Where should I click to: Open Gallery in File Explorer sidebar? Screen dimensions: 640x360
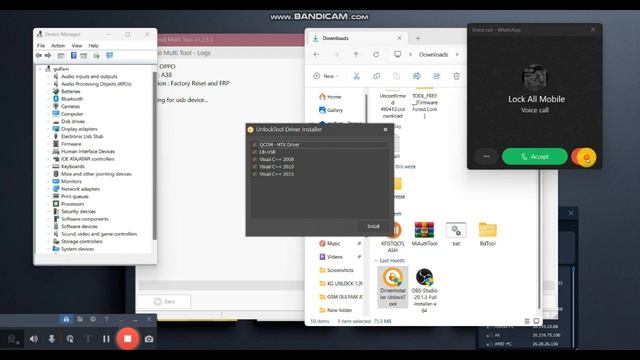click(331, 110)
